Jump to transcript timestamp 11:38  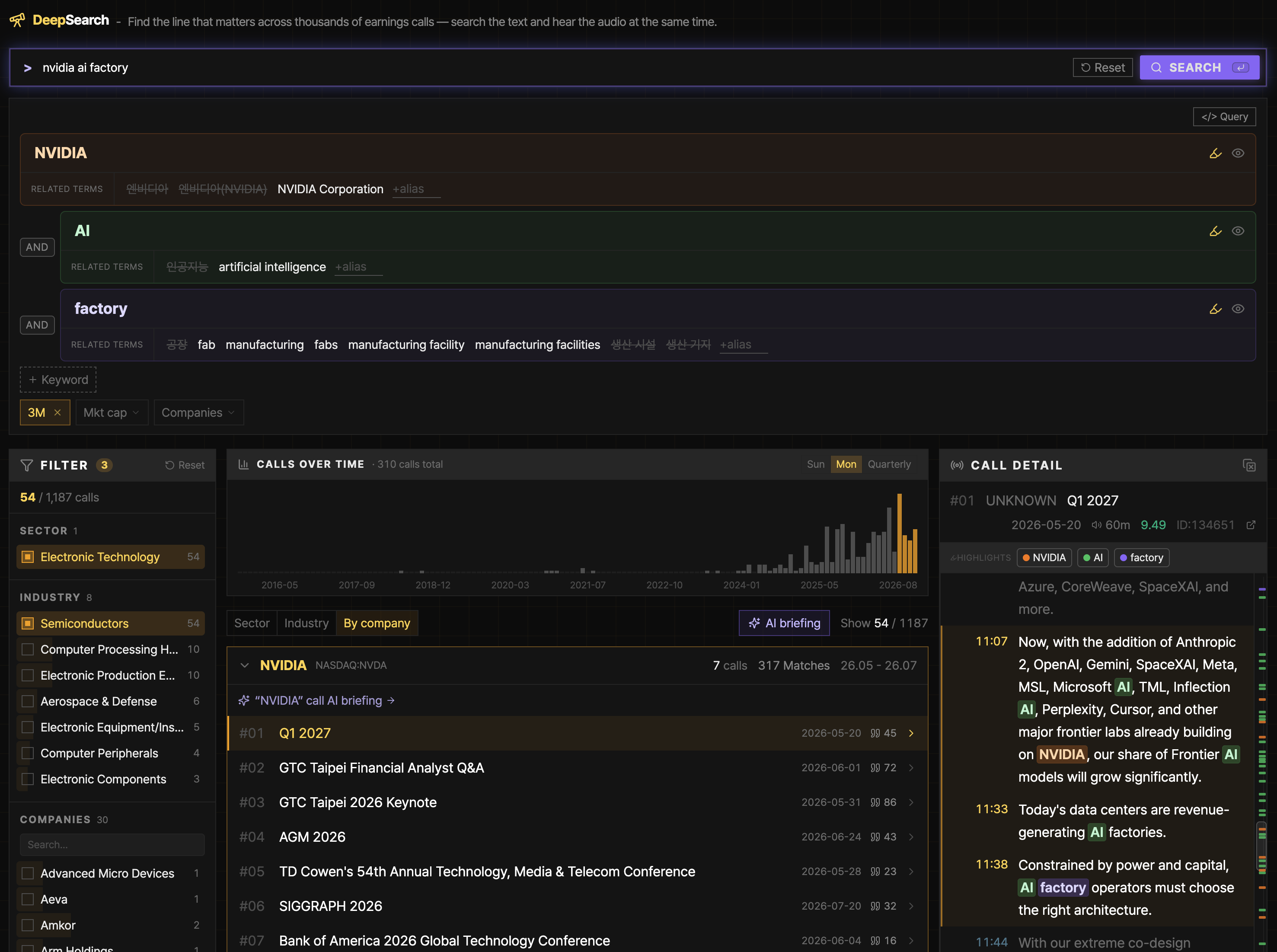[991, 865]
